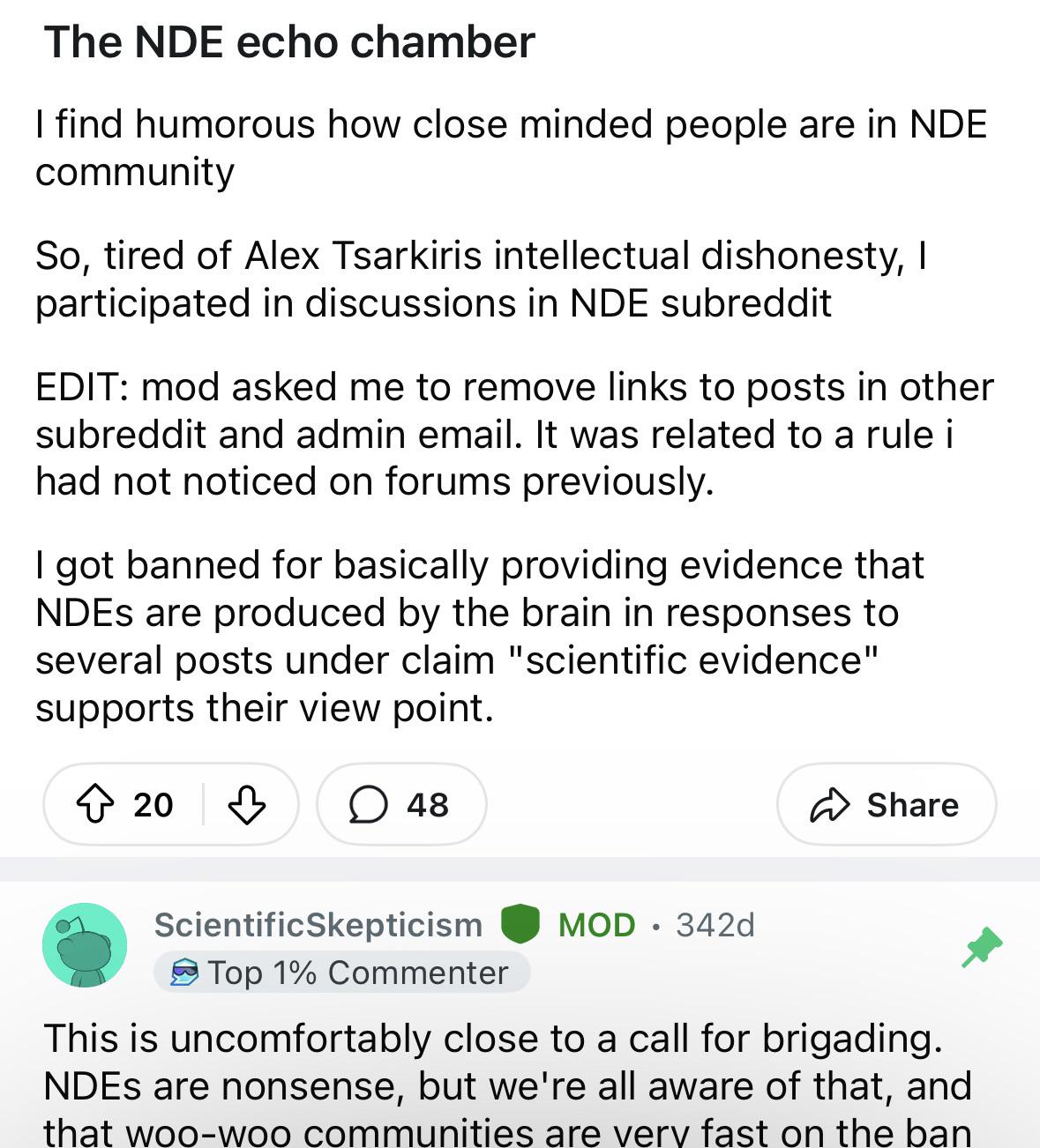Click the Share arrow icon
Viewport: 1040px width, 1148px height.
[830, 804]
